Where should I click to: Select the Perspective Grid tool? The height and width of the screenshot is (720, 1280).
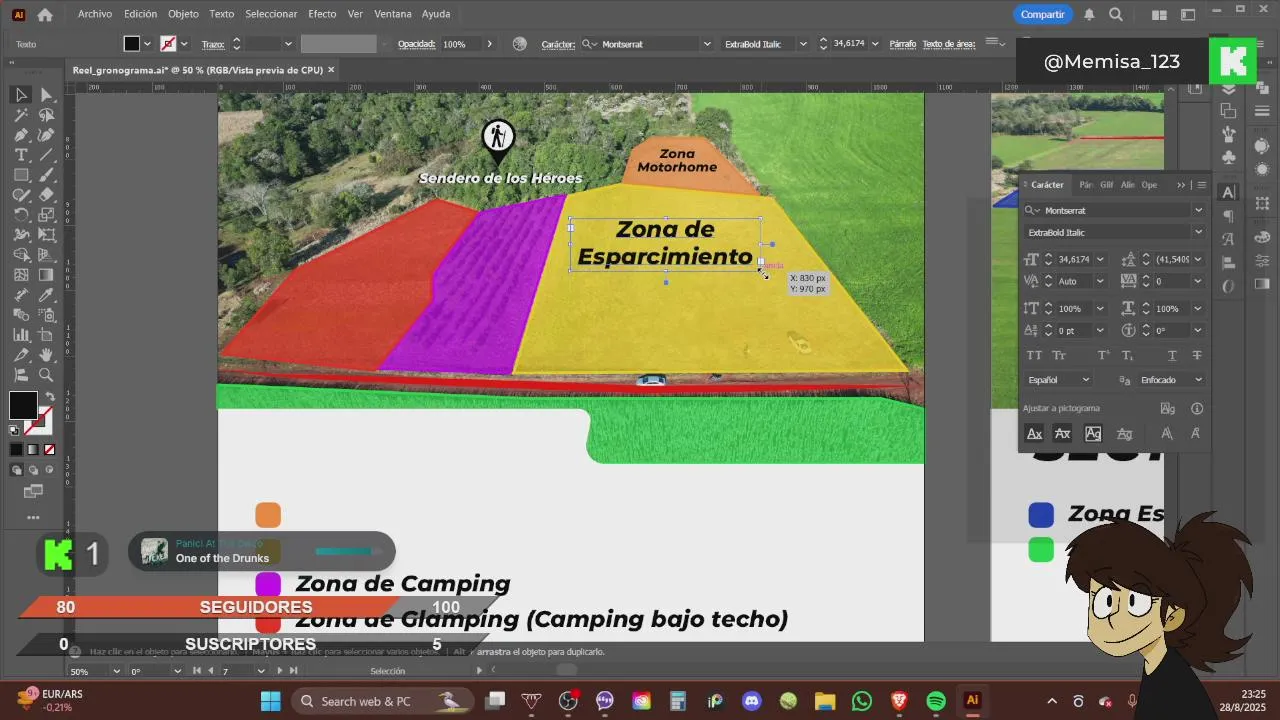click(x=46, y=255)
